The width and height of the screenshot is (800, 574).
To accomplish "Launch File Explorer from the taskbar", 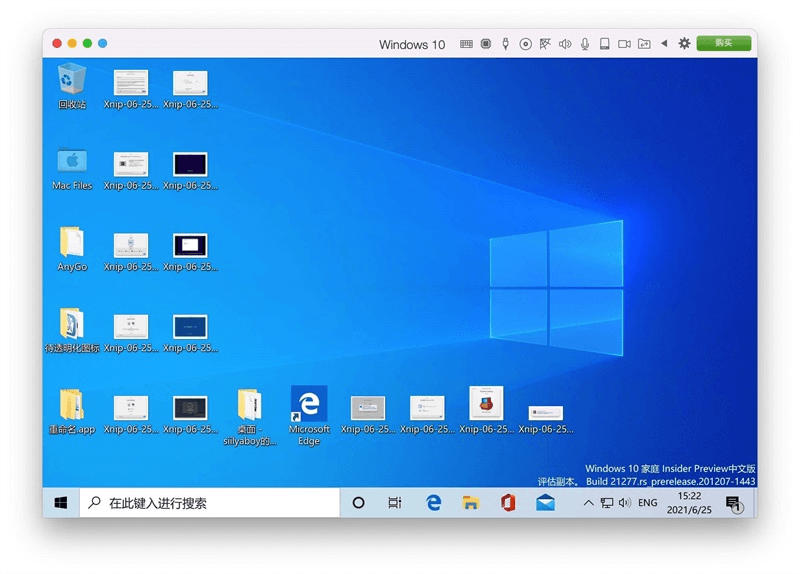I will 470,503.
